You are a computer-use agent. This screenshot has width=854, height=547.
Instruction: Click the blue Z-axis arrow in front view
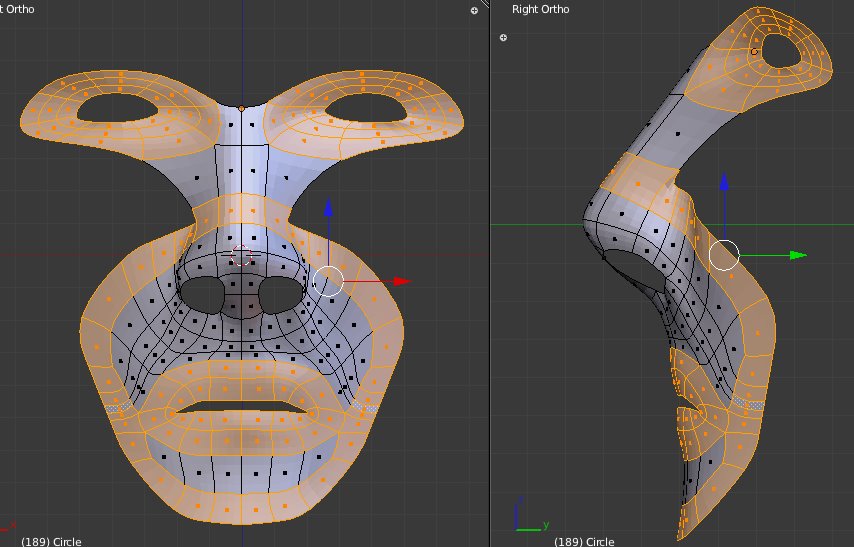point(328,210)
